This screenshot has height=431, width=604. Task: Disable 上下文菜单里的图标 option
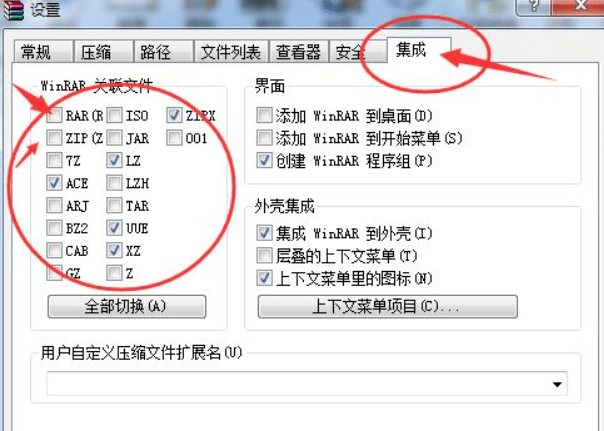tap(265, 278)
